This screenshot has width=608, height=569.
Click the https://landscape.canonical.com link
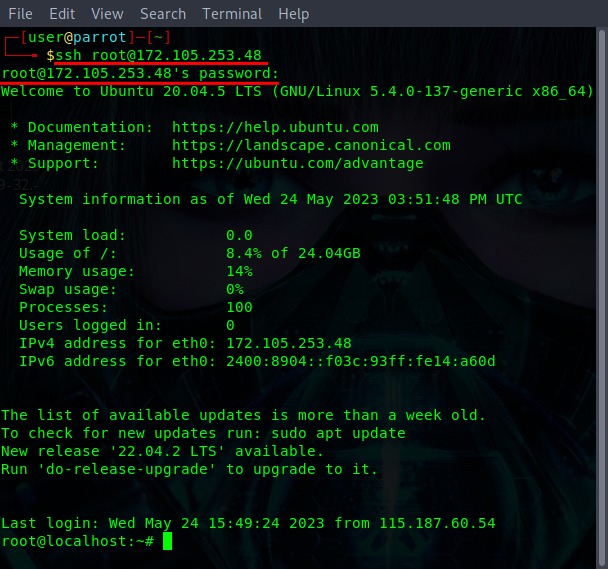[x=311, y=145]
